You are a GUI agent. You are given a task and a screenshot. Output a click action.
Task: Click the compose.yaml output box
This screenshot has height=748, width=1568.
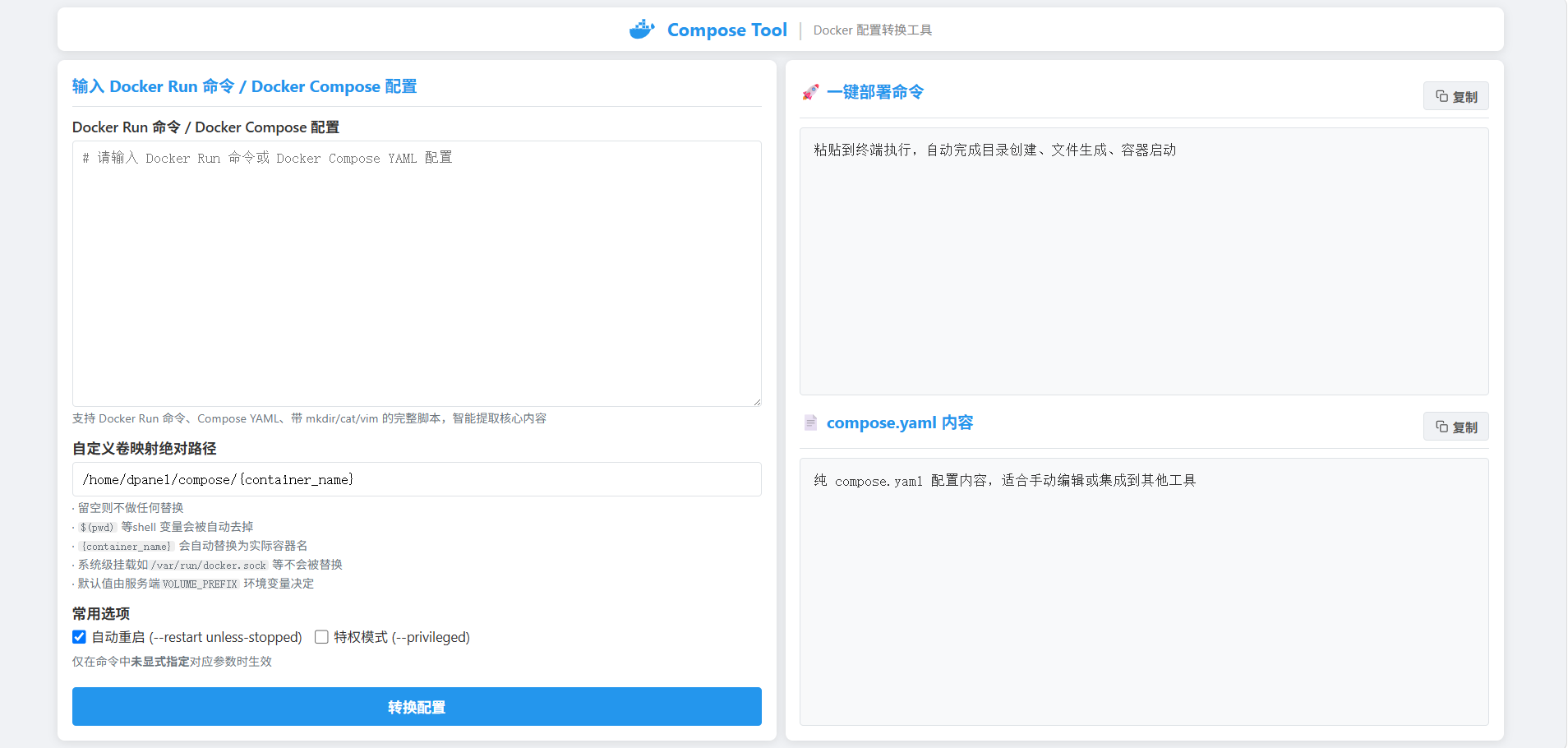point(1144,592)
